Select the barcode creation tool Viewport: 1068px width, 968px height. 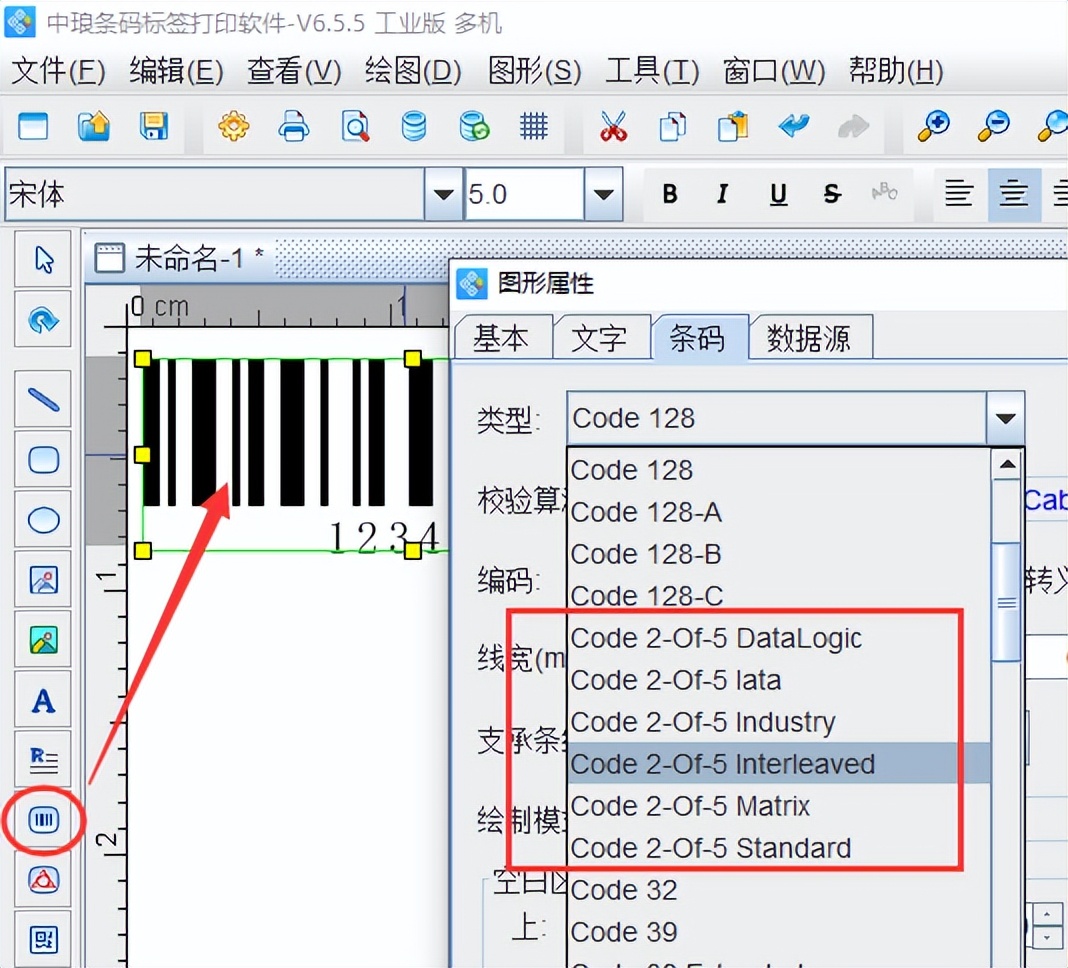click(x=42, y=818)
